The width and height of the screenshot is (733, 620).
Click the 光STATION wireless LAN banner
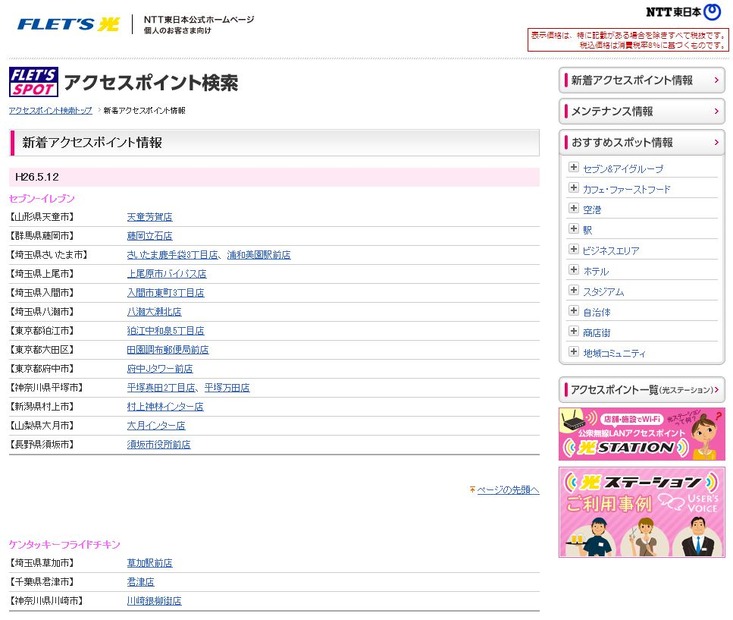click(642, 434)
